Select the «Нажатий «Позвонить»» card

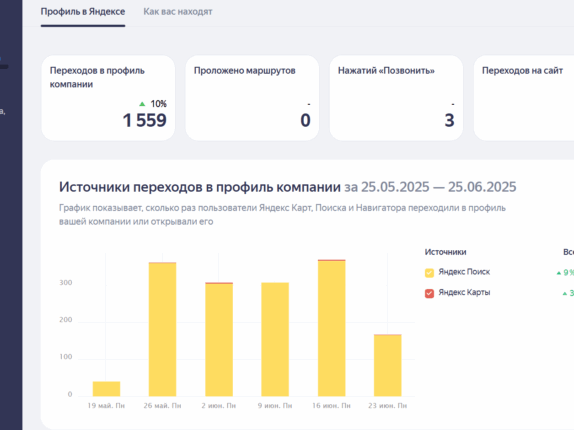coord(396,98)
